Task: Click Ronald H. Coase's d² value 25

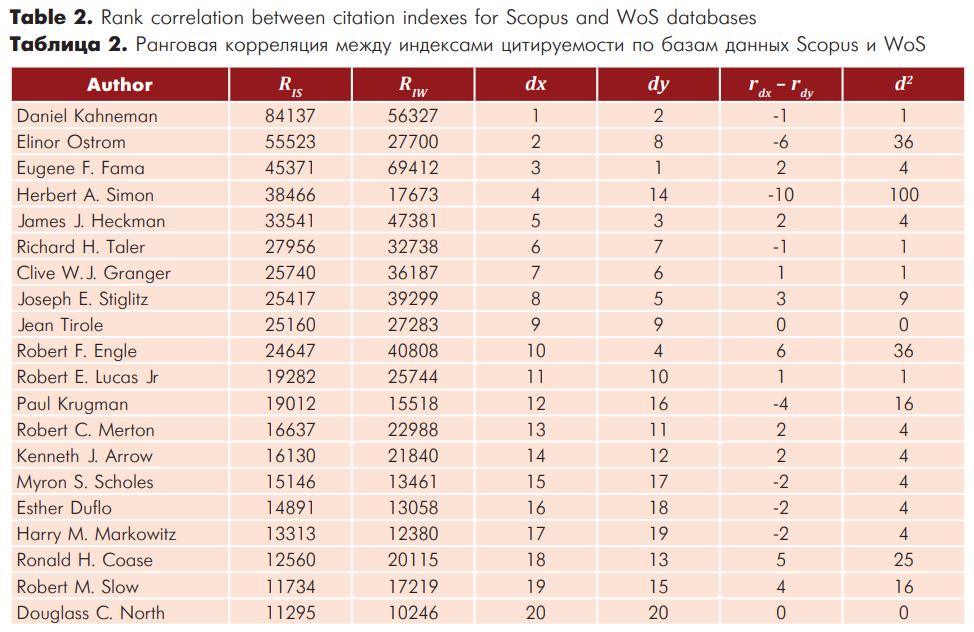Action: tap(903, 560)
